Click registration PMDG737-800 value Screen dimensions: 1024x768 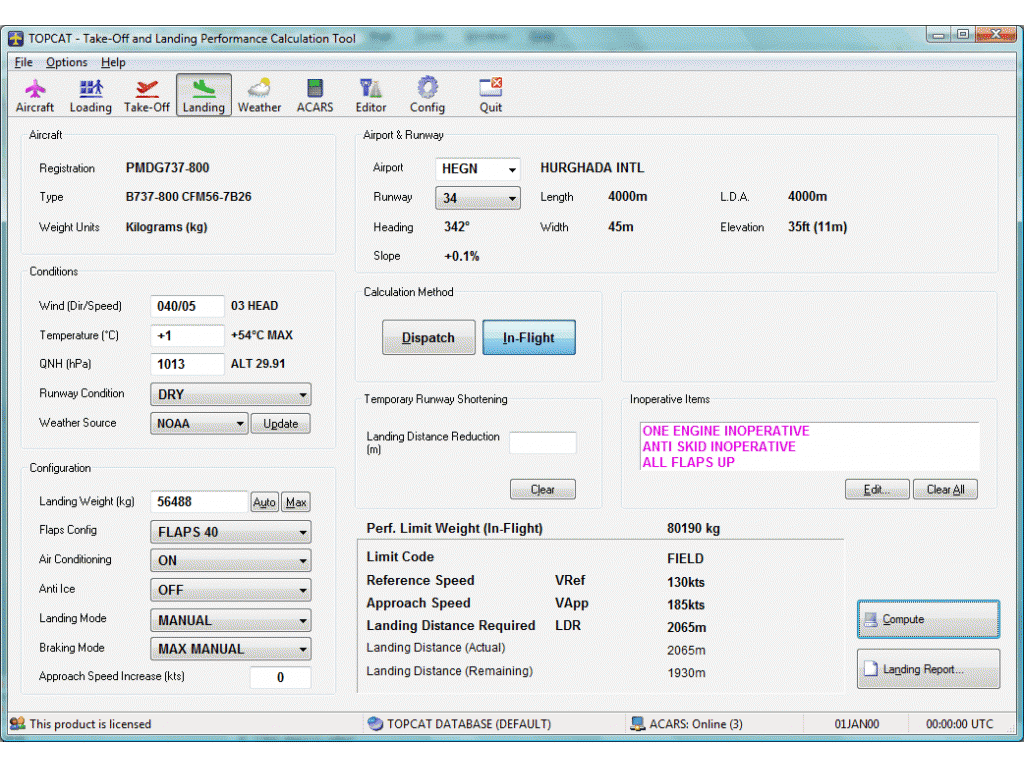click(167, 168)
